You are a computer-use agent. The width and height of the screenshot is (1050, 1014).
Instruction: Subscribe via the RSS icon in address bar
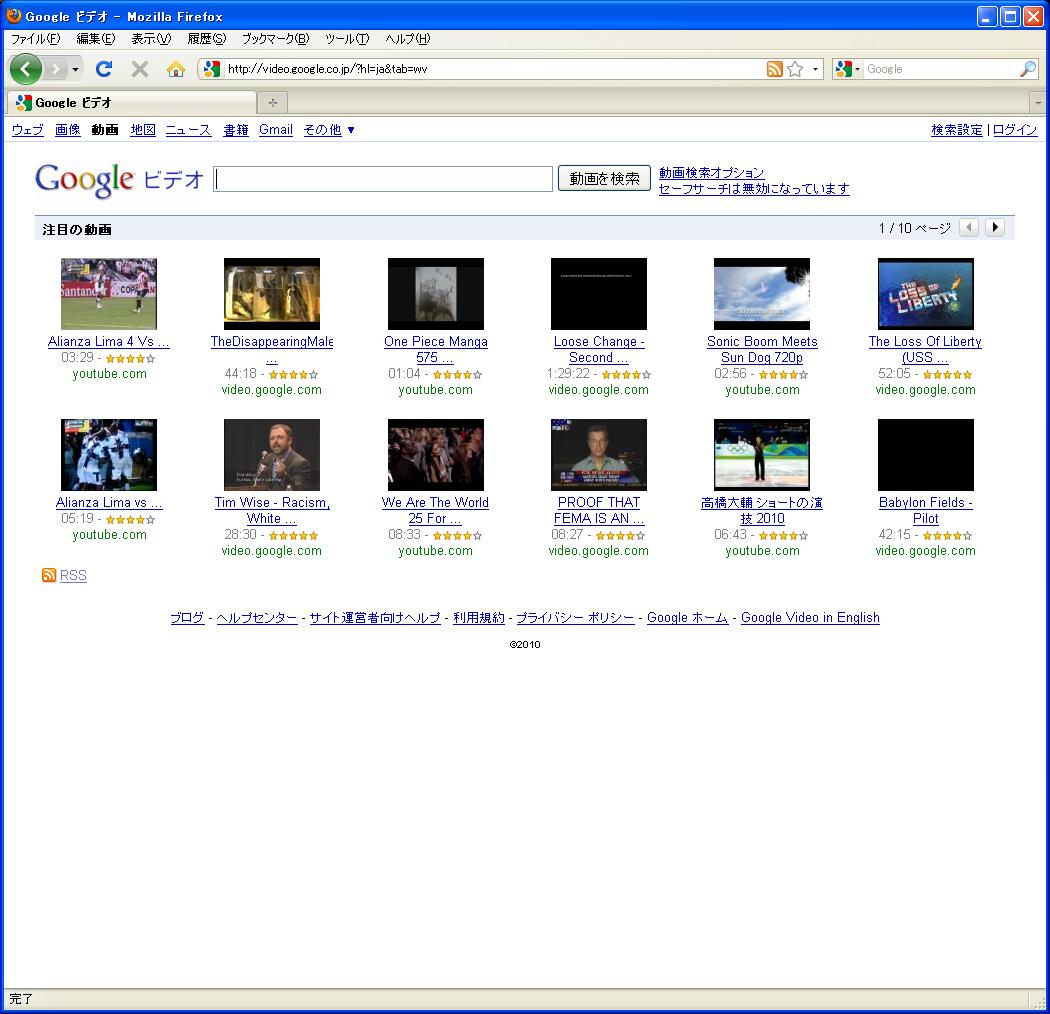[x=774, y=68]
